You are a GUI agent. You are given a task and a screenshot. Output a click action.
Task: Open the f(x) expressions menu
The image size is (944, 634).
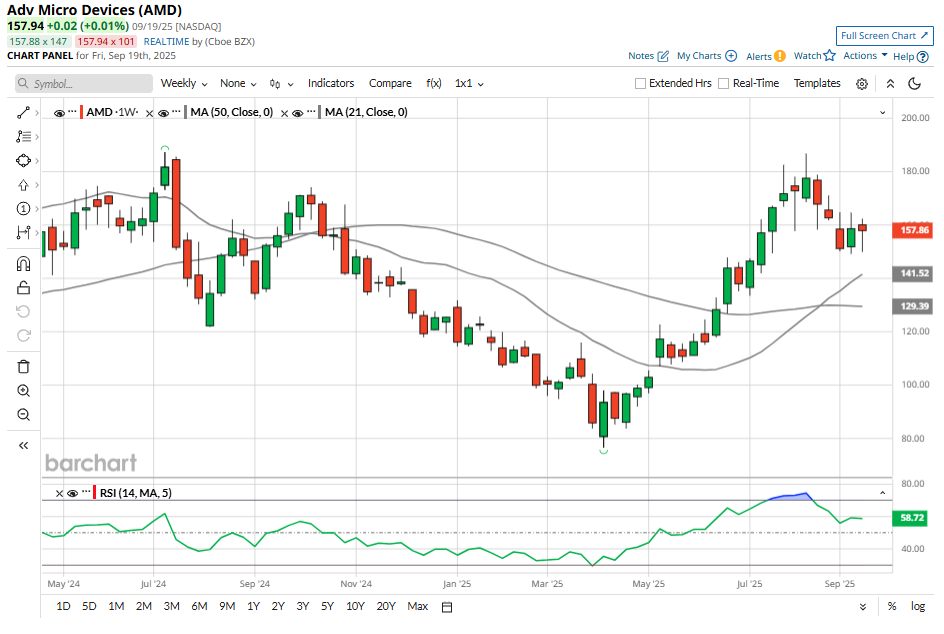pyautogui.click(x=433, y=84)
